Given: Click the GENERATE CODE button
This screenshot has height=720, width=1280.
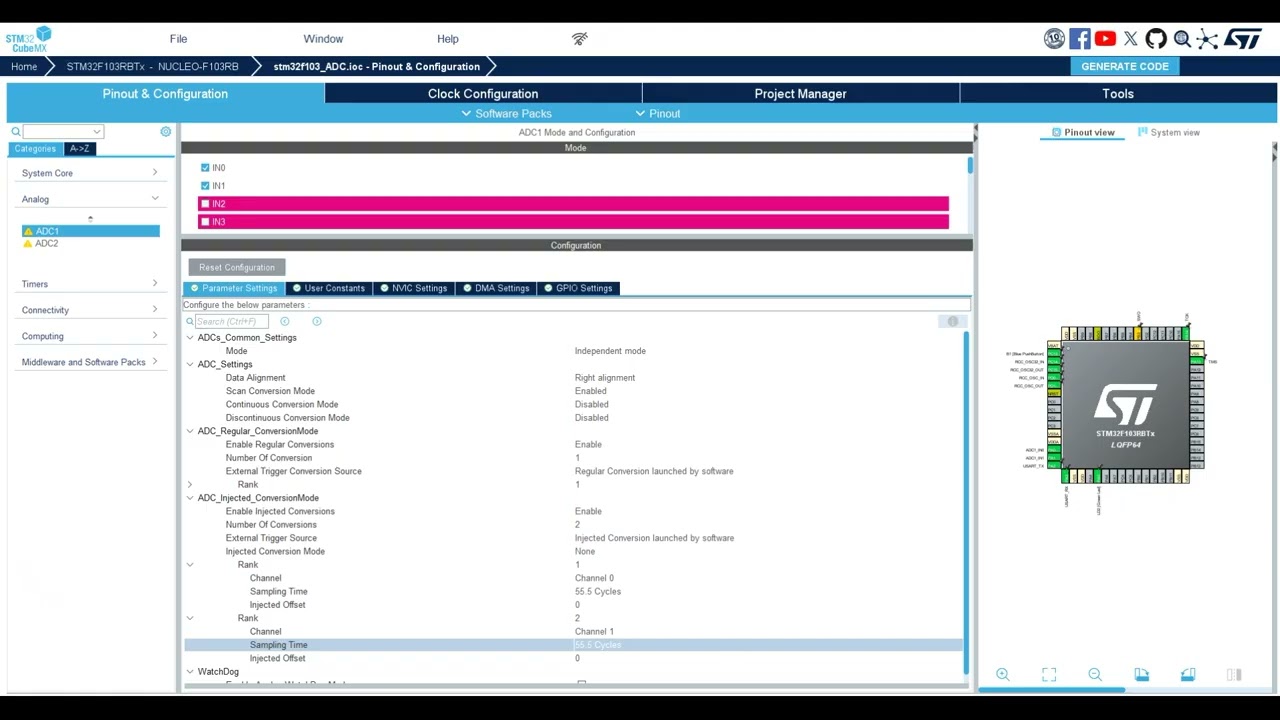Looking at the screenshot, I should click(1125, 66).
